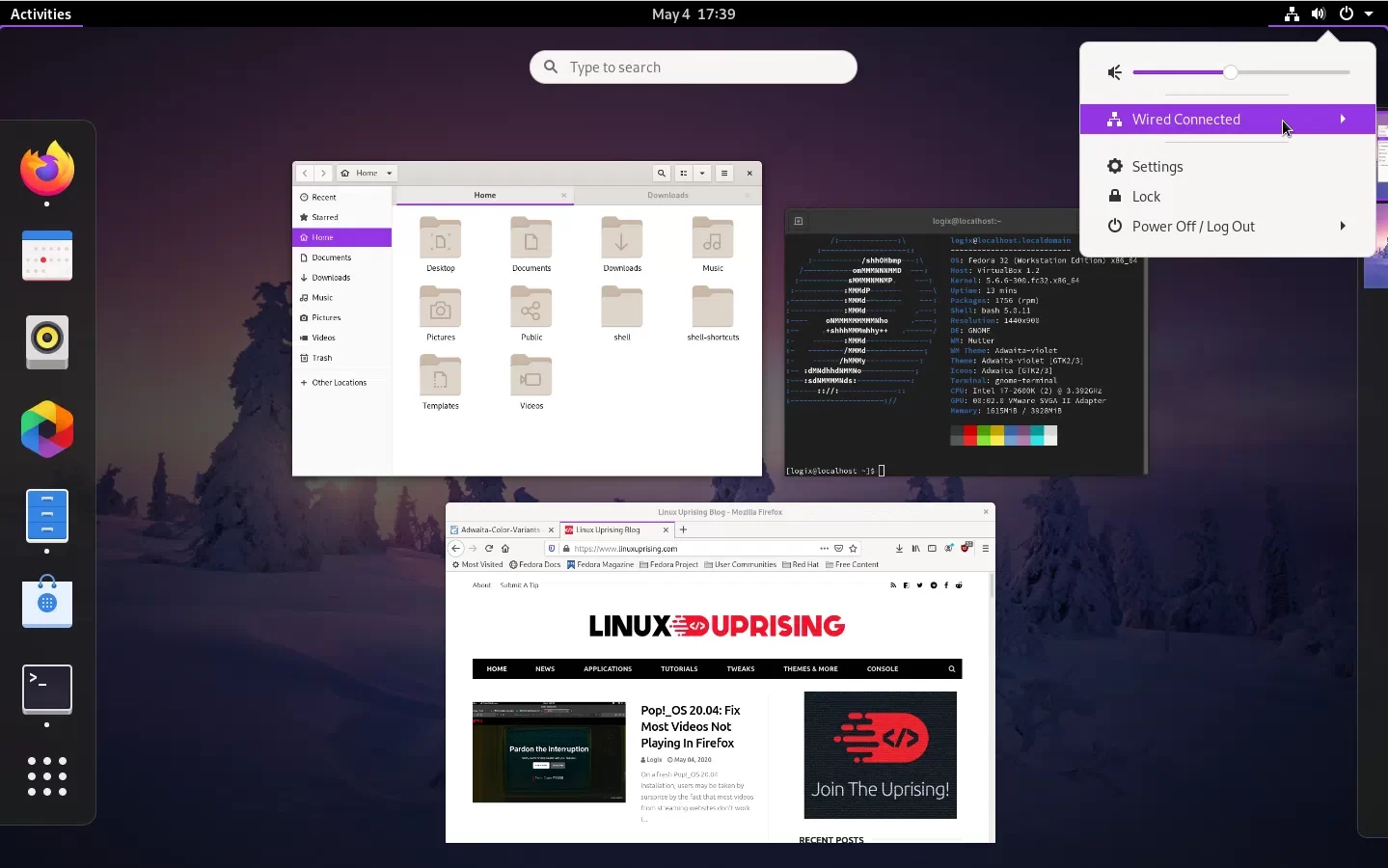Select Power Off / Log Out

click(1193, 226)
